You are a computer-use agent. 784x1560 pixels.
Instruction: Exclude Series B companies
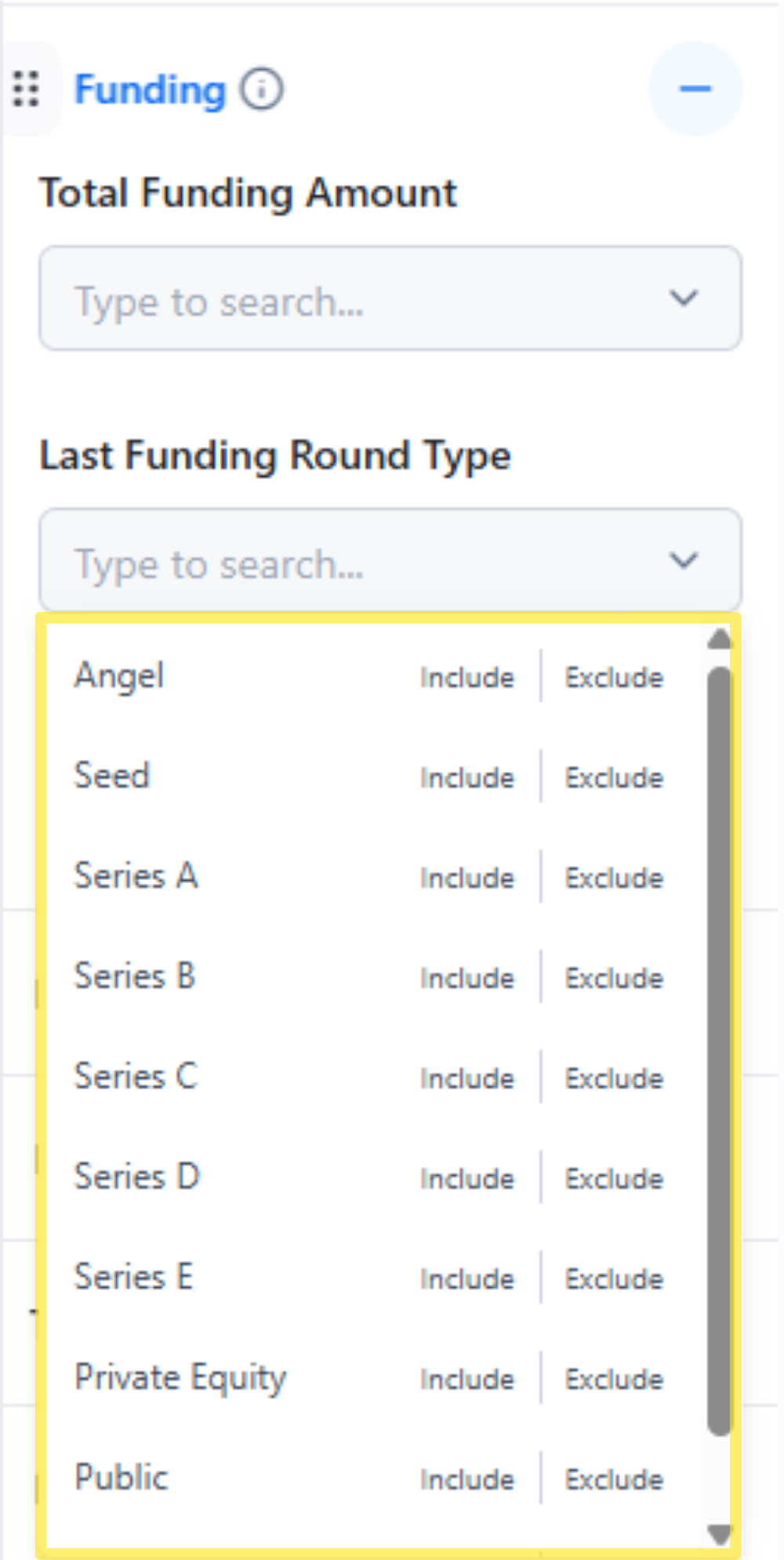(x=614, y=978)
